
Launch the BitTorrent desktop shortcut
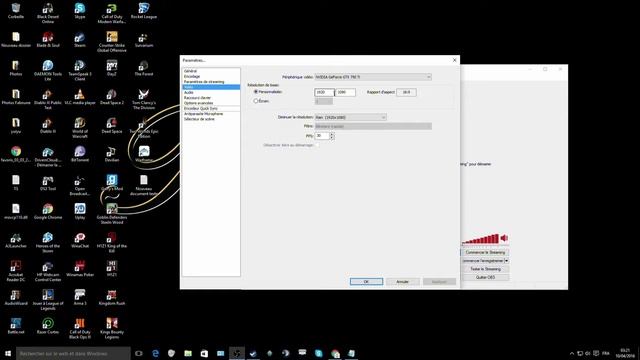pyautogui.click(x=80, y=154)
